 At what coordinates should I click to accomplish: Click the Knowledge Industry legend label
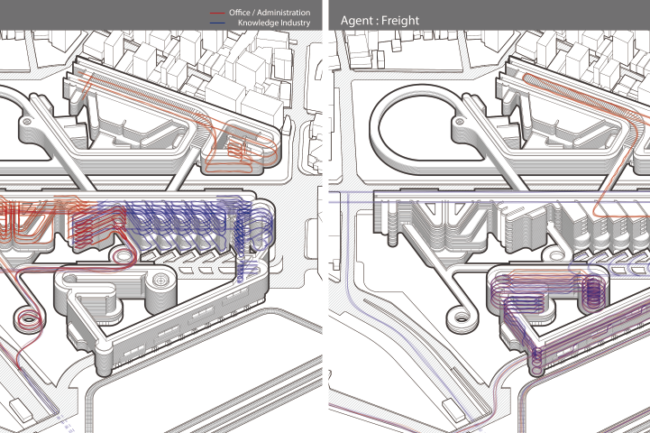pos(273,21)
